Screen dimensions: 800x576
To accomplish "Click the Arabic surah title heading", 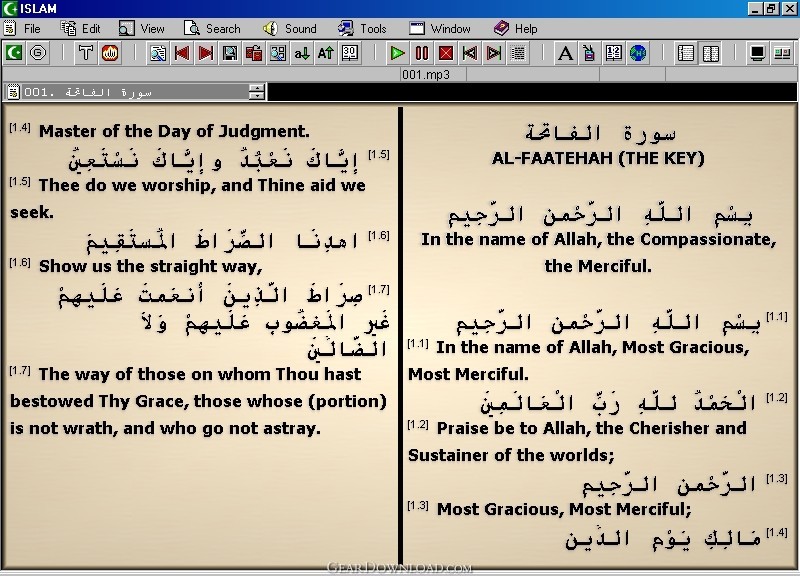I will tap(601, 133).
